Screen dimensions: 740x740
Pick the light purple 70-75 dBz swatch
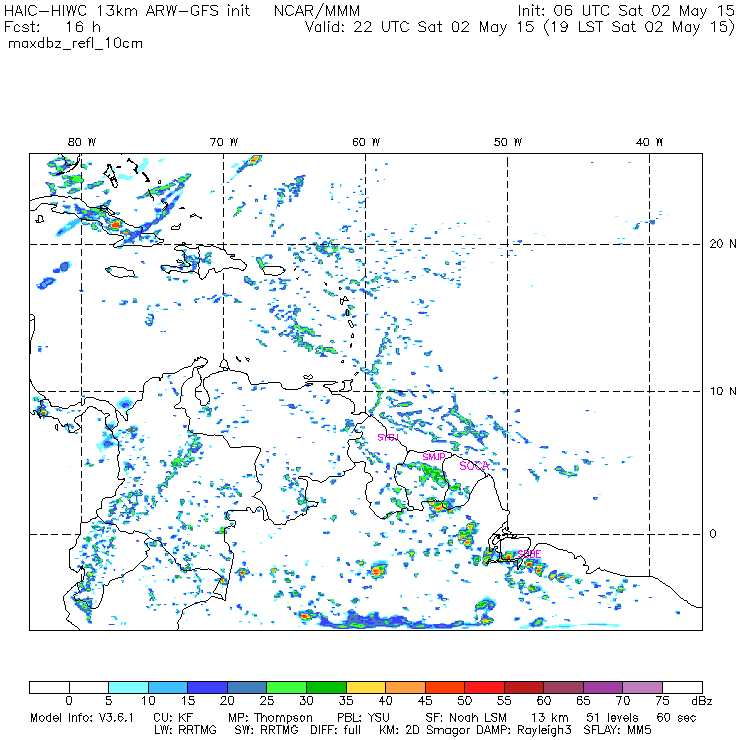(x=643, y=687)
